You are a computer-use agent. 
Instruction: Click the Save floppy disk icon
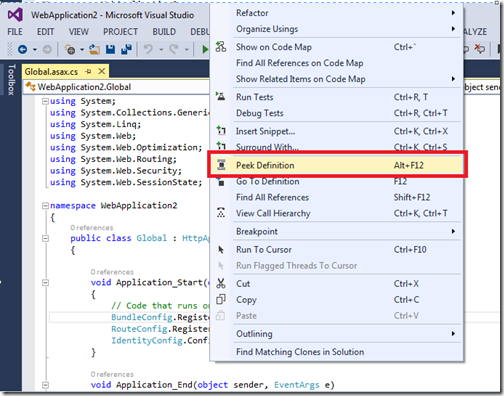point(110,50)
